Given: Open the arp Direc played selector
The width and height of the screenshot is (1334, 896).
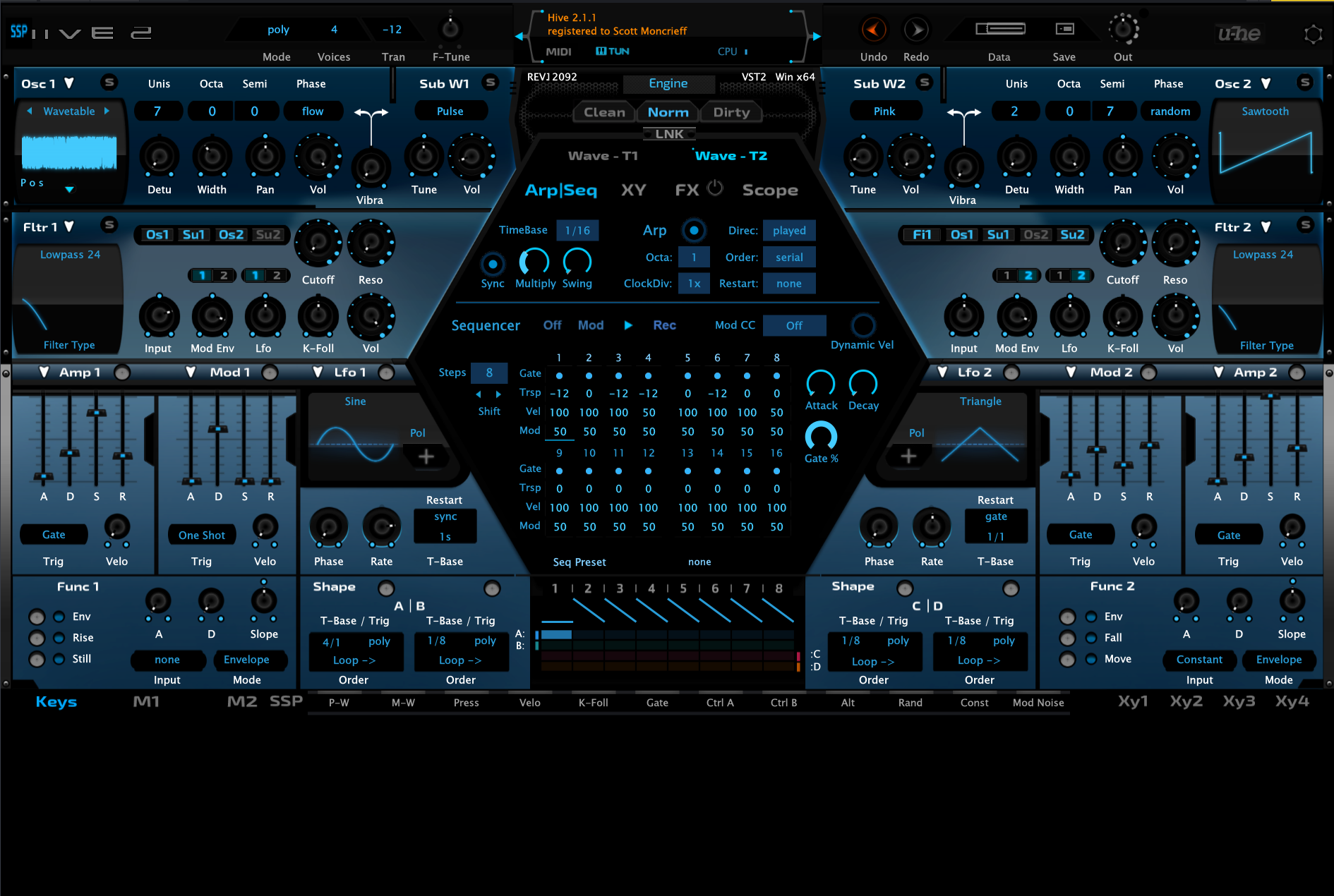Looking at the screenshot, I should point(789,231).
